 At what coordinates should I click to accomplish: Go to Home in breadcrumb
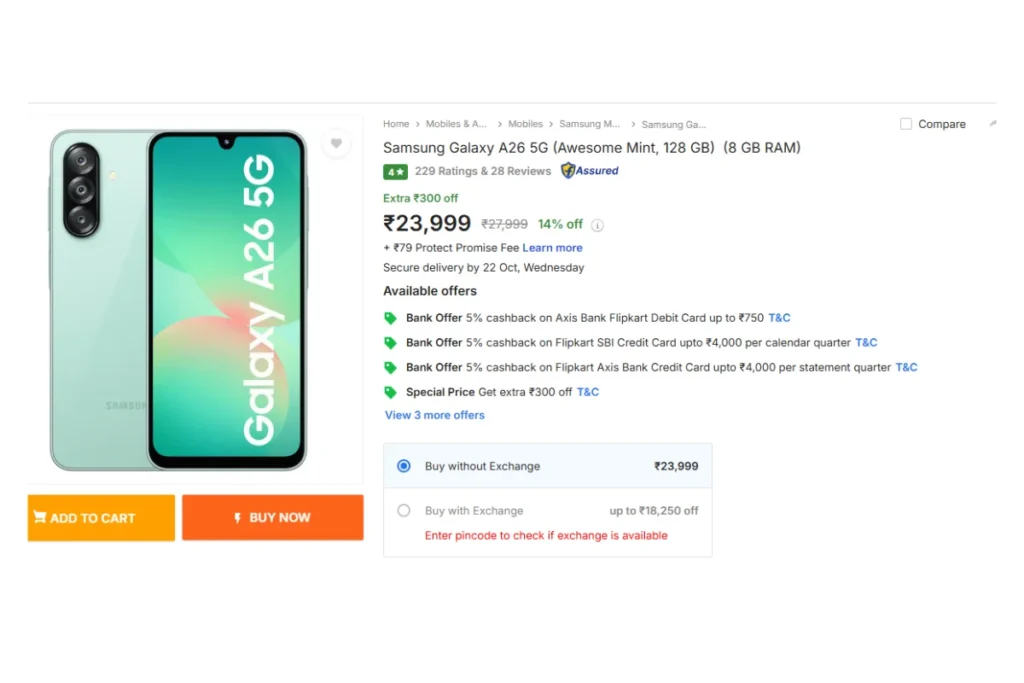[x=396, y=124]
